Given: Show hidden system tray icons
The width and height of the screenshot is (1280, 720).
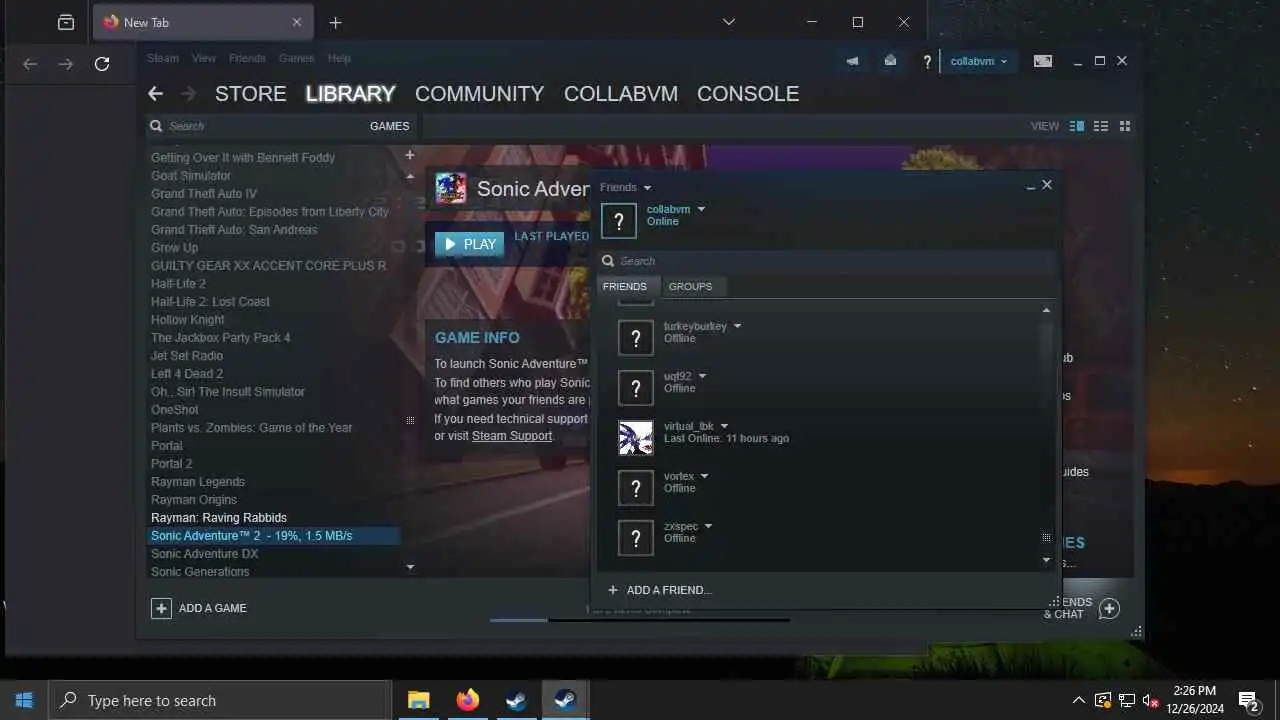Looking at the screenshot, I should tap(1078, 700).
